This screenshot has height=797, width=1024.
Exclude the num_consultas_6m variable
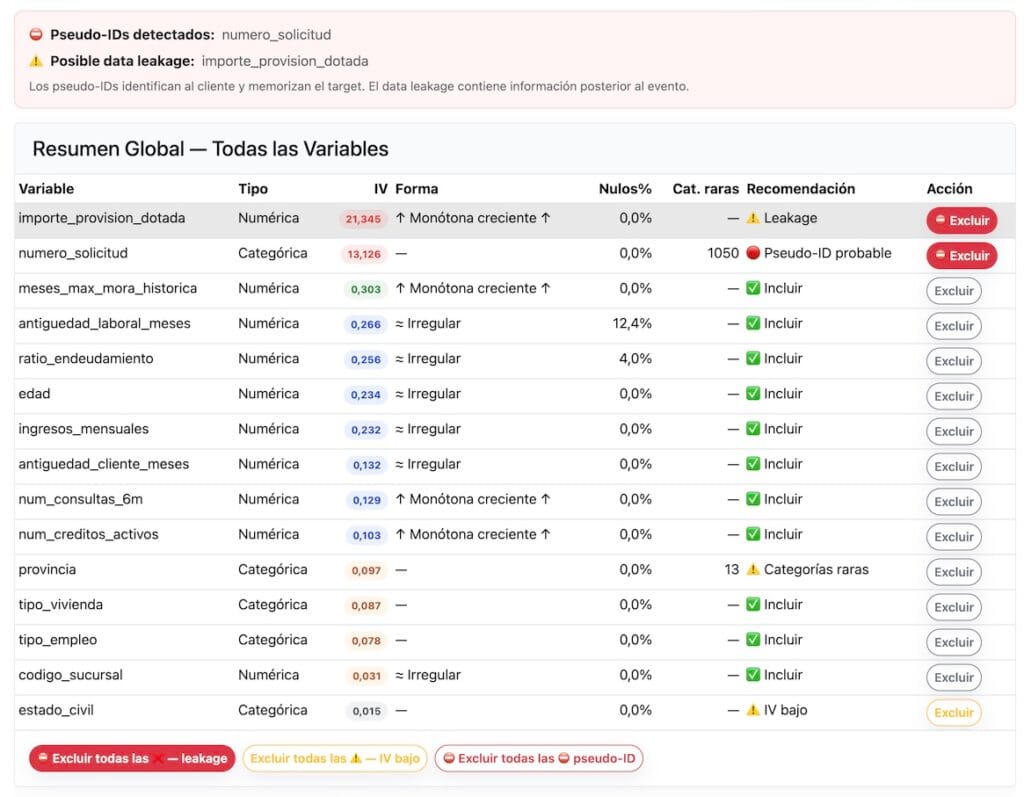pos(953,502)
